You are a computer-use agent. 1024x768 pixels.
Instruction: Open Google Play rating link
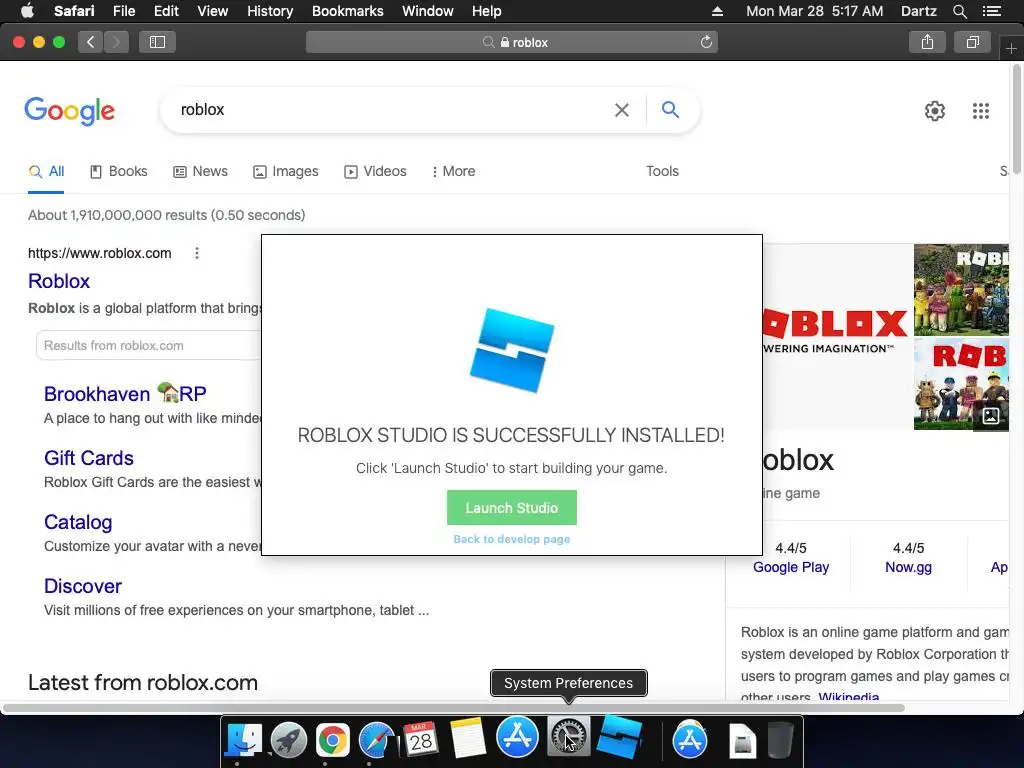coord(791,567)
